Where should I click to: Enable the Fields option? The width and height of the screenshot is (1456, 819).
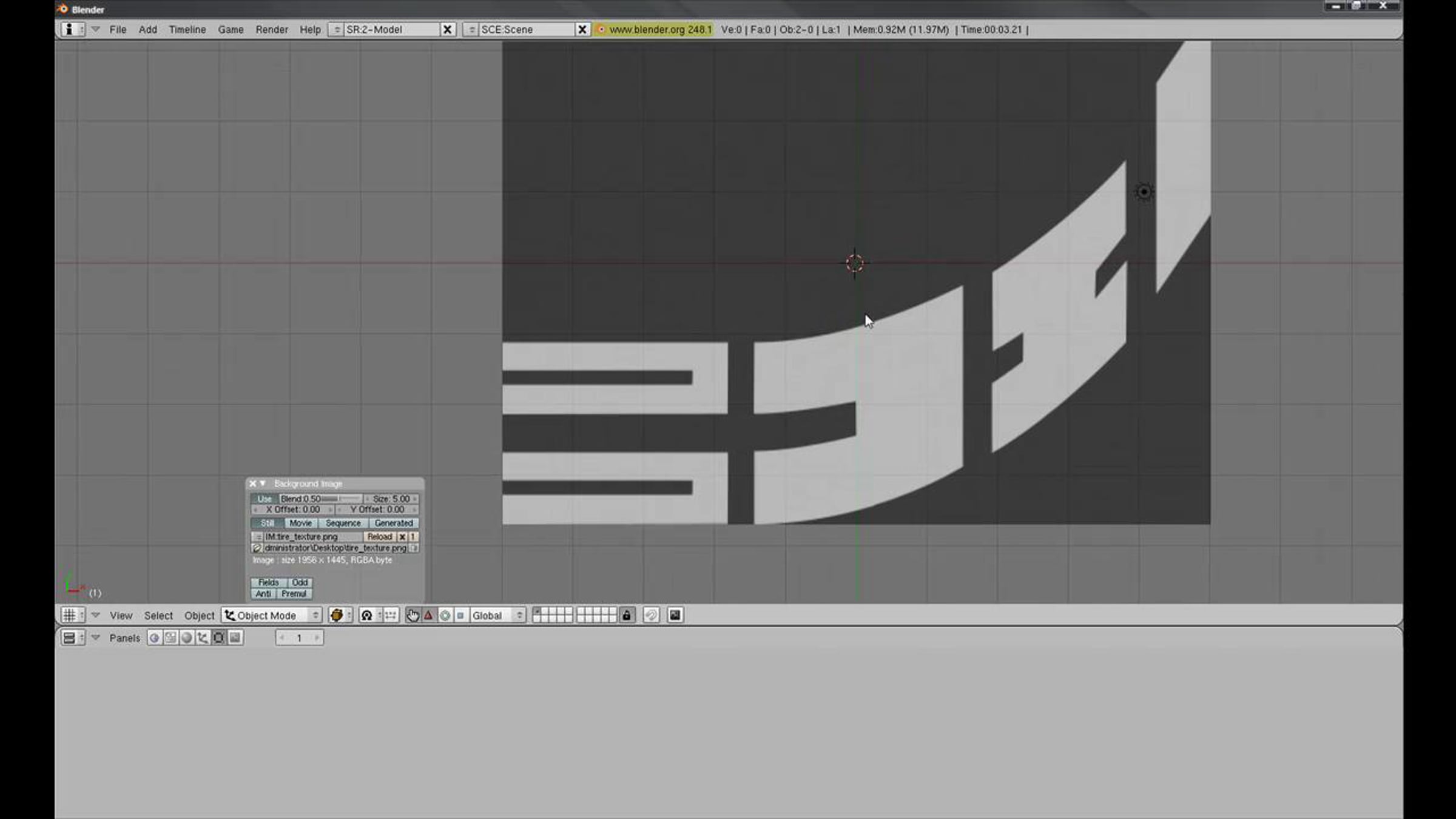coord(269,582)
